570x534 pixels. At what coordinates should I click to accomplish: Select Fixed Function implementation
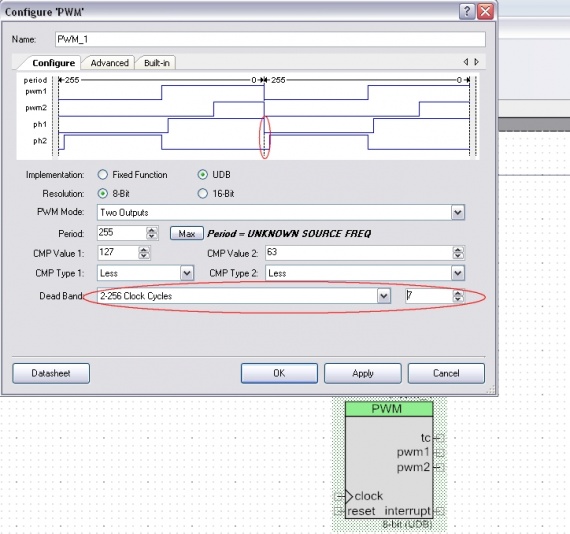[103, 175]
